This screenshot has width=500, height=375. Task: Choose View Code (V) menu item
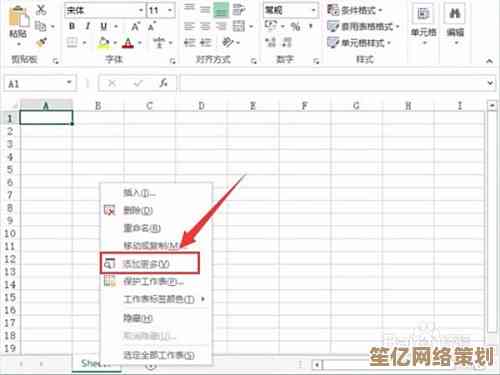pos(150,264)
